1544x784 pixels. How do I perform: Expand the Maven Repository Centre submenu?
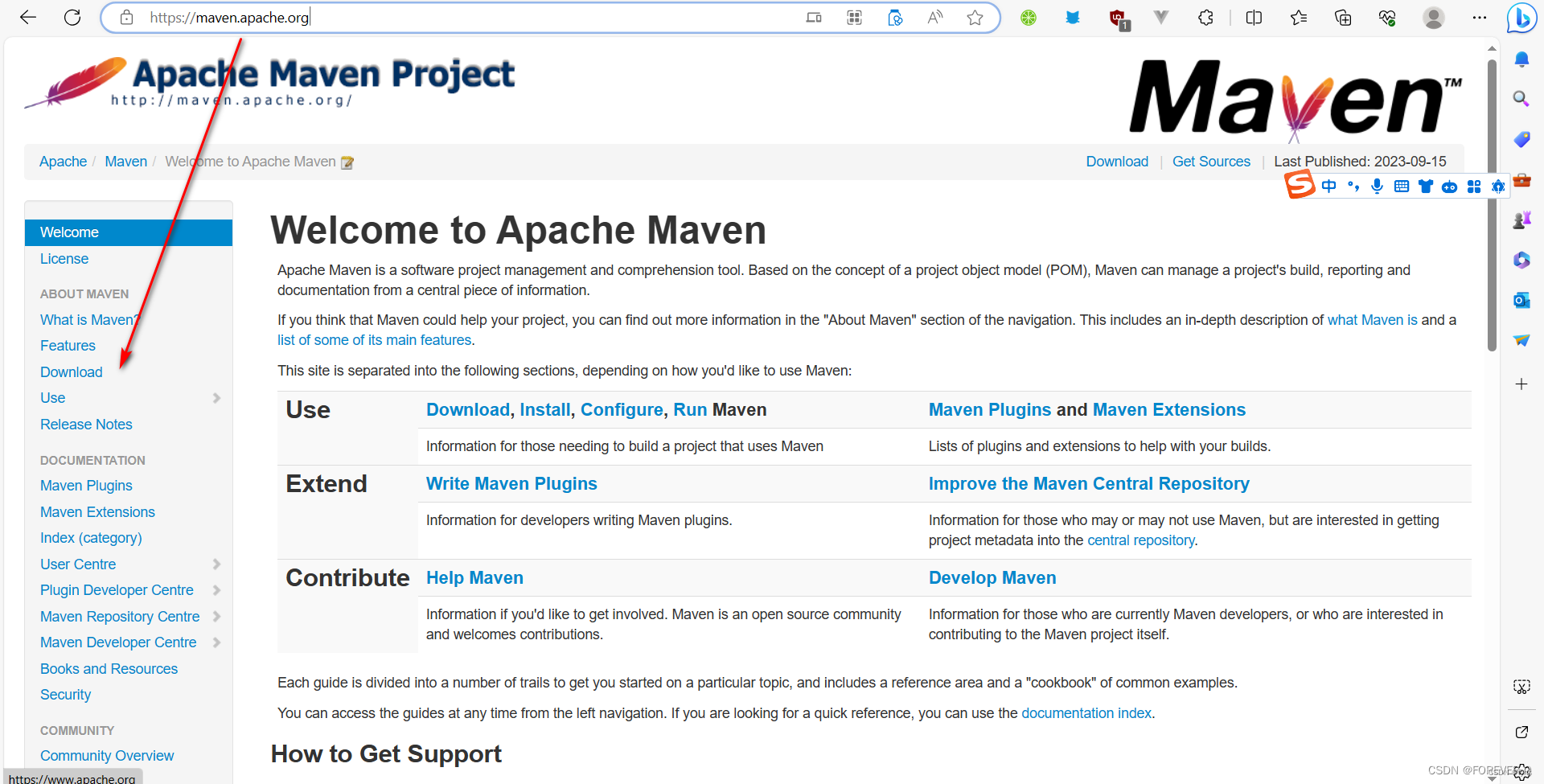point(216,616)
